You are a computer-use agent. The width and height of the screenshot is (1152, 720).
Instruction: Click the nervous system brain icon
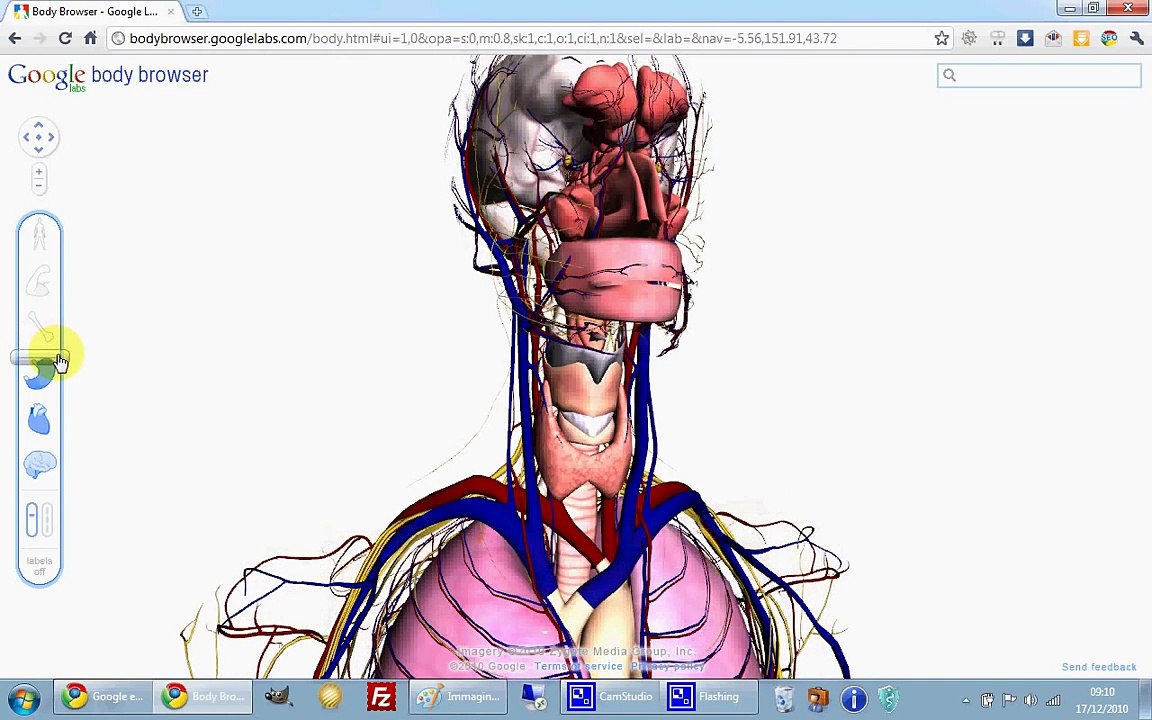coord(40,464)
